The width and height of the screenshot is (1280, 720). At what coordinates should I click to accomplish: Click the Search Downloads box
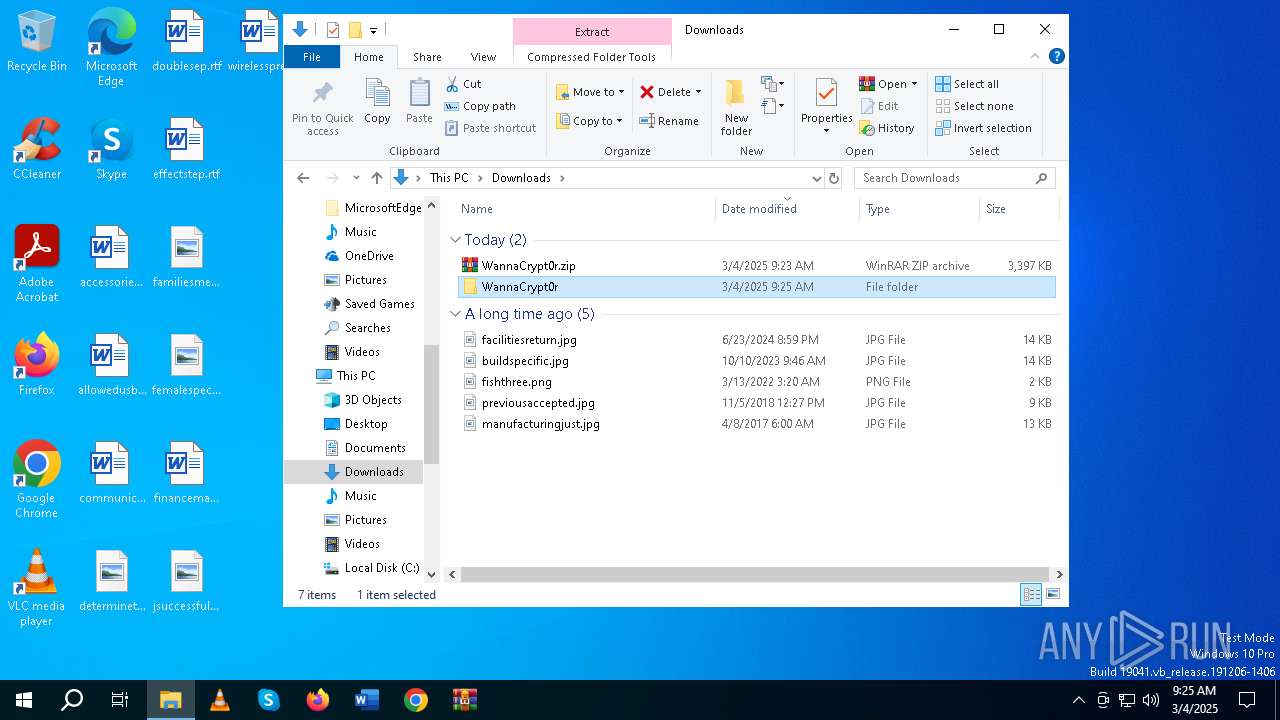coord(954,178)
